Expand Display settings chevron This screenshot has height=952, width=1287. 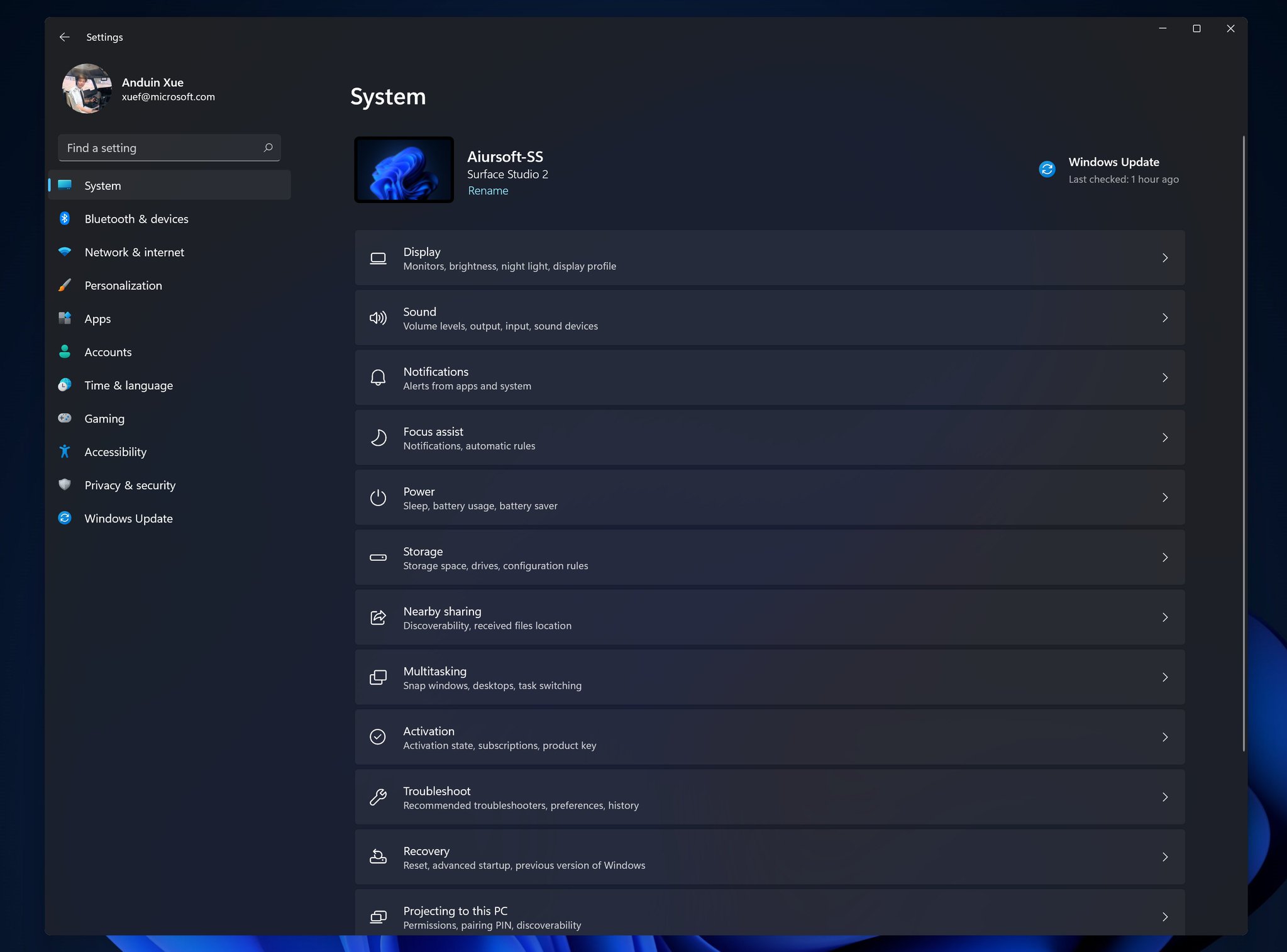(1164, 258)
